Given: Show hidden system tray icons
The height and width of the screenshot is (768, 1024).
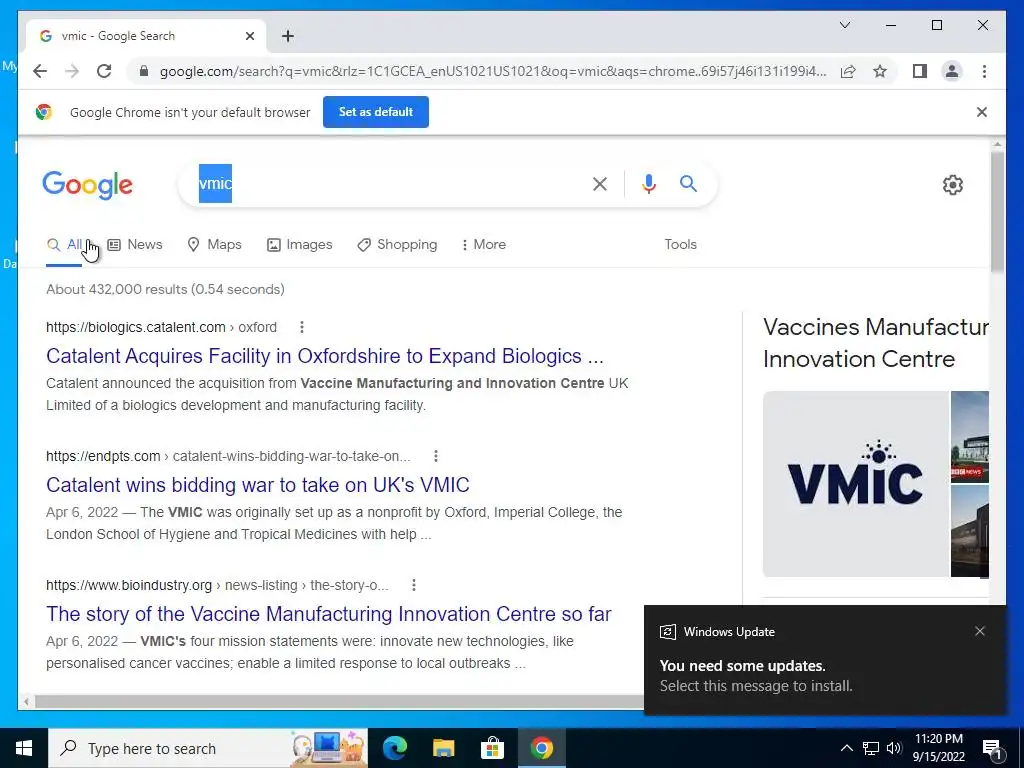Looking at the screenshot, I should pyautogui.click(x=846, y=748).
